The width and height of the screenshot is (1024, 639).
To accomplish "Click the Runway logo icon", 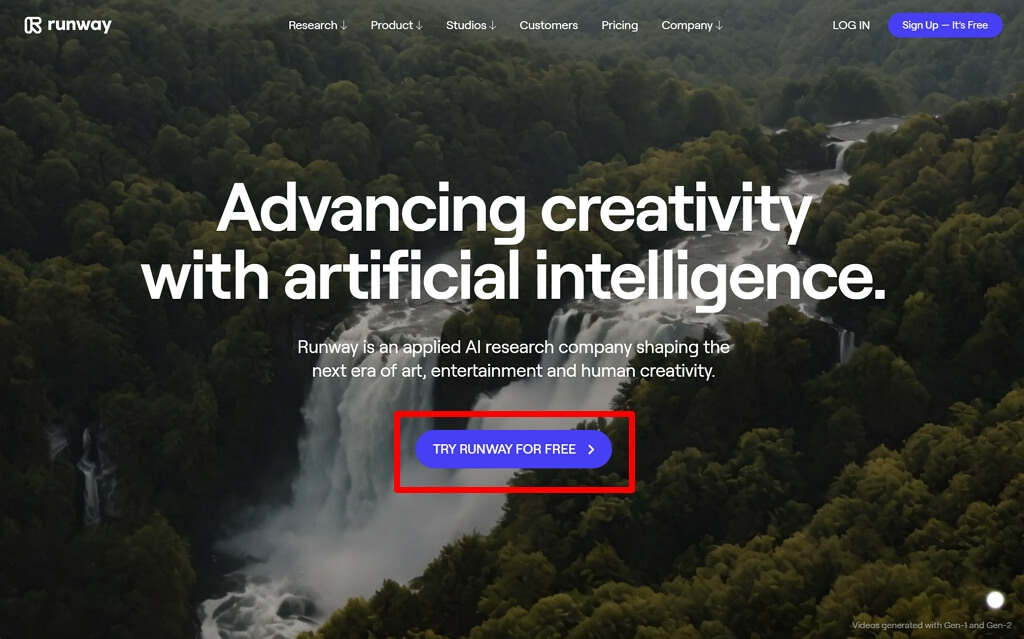I will [33, 25].
